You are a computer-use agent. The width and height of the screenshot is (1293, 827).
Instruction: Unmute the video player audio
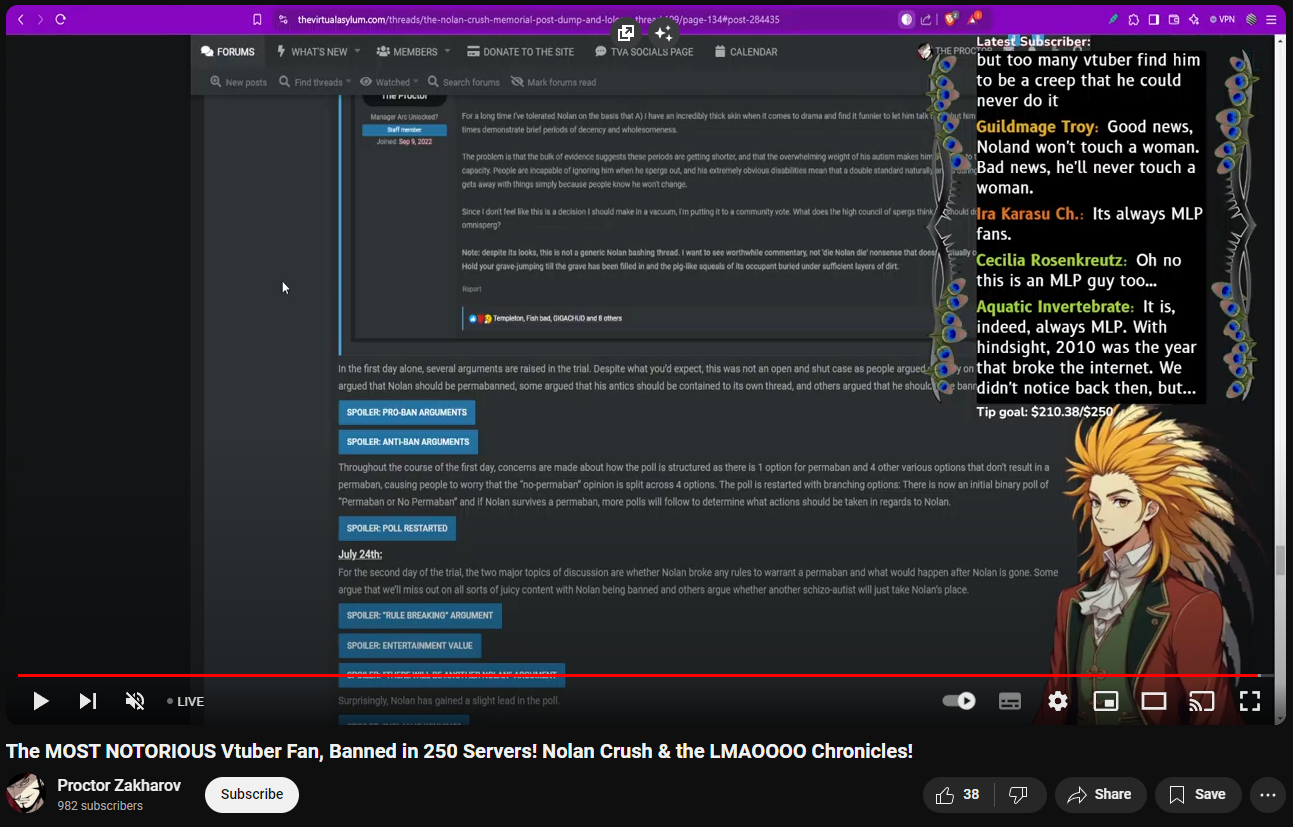135,701
